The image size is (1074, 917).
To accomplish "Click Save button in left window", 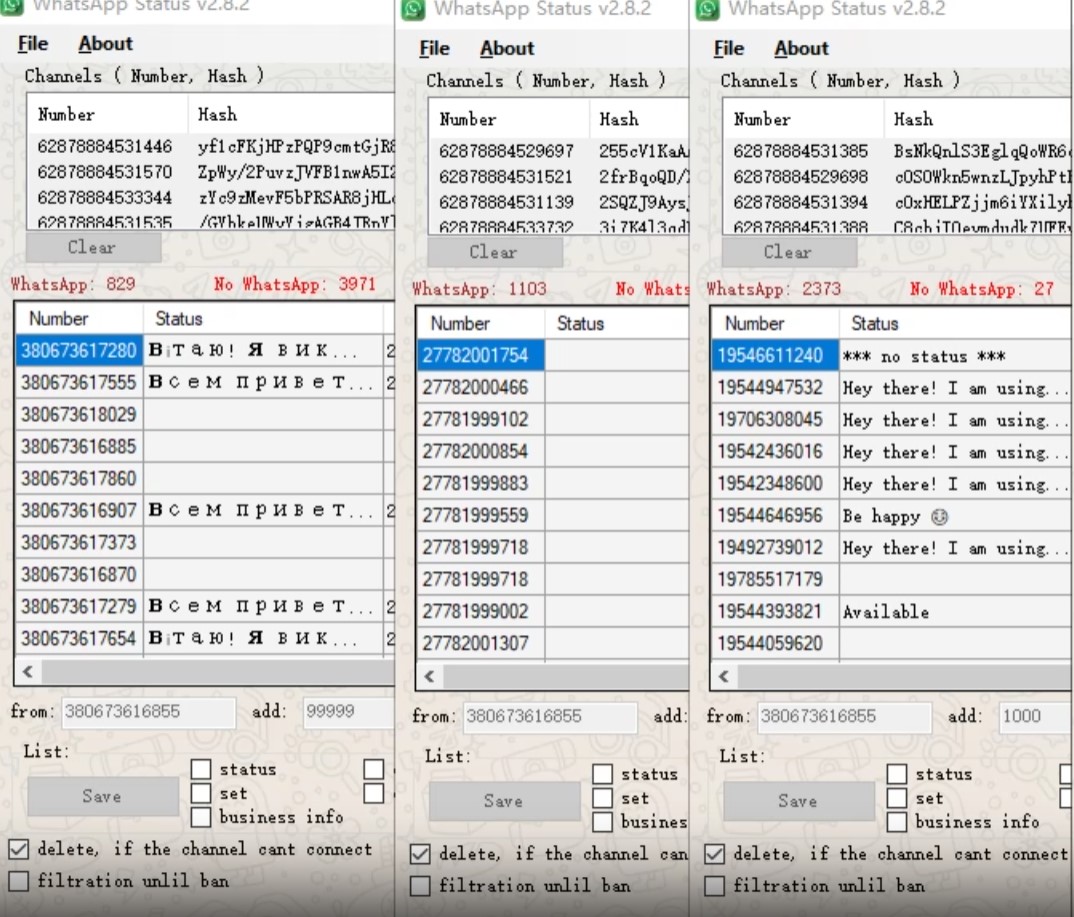I will coord(103,796).
